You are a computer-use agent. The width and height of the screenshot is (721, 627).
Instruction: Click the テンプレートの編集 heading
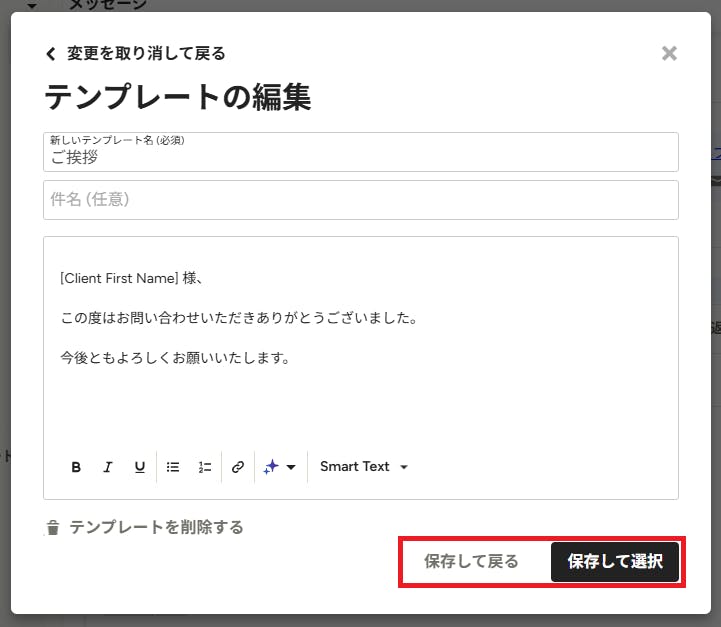click(178, 97)
